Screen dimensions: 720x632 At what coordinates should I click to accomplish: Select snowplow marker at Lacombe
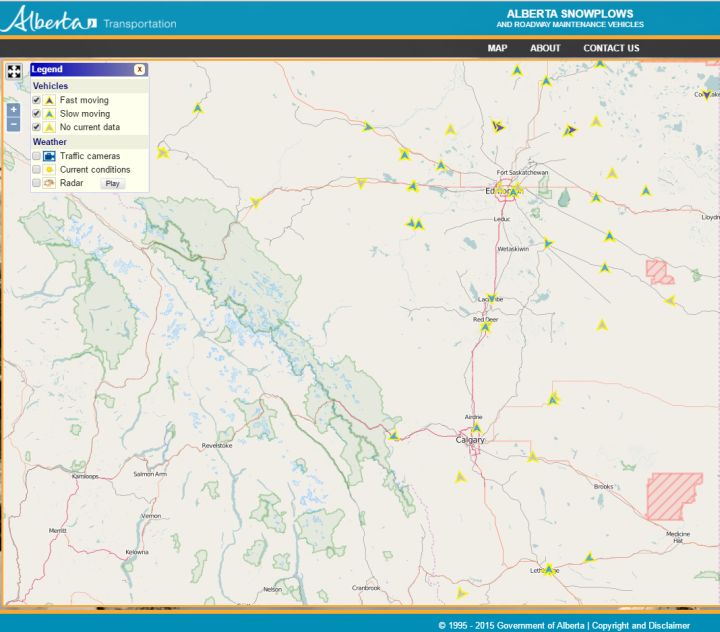click(x=491, y=298)
